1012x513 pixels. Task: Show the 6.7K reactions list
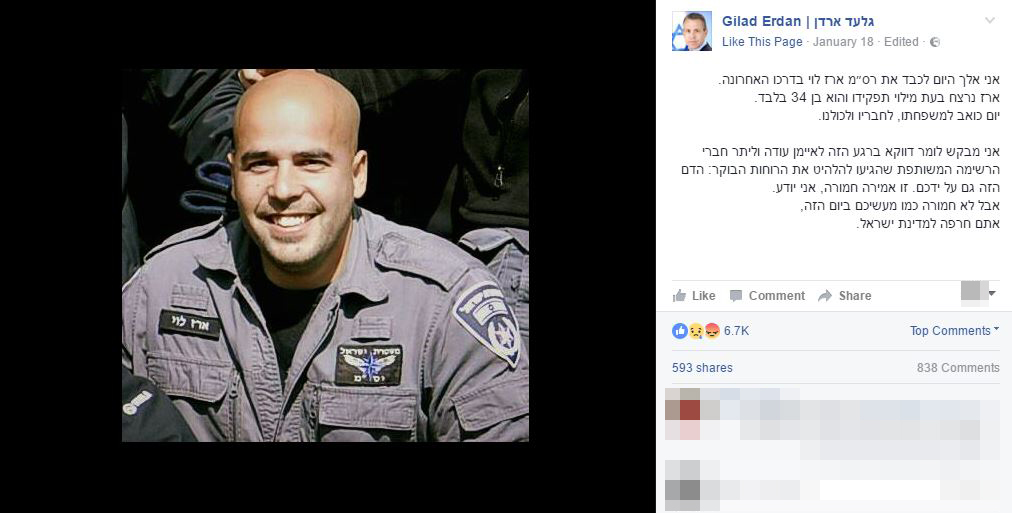(736, 331)
